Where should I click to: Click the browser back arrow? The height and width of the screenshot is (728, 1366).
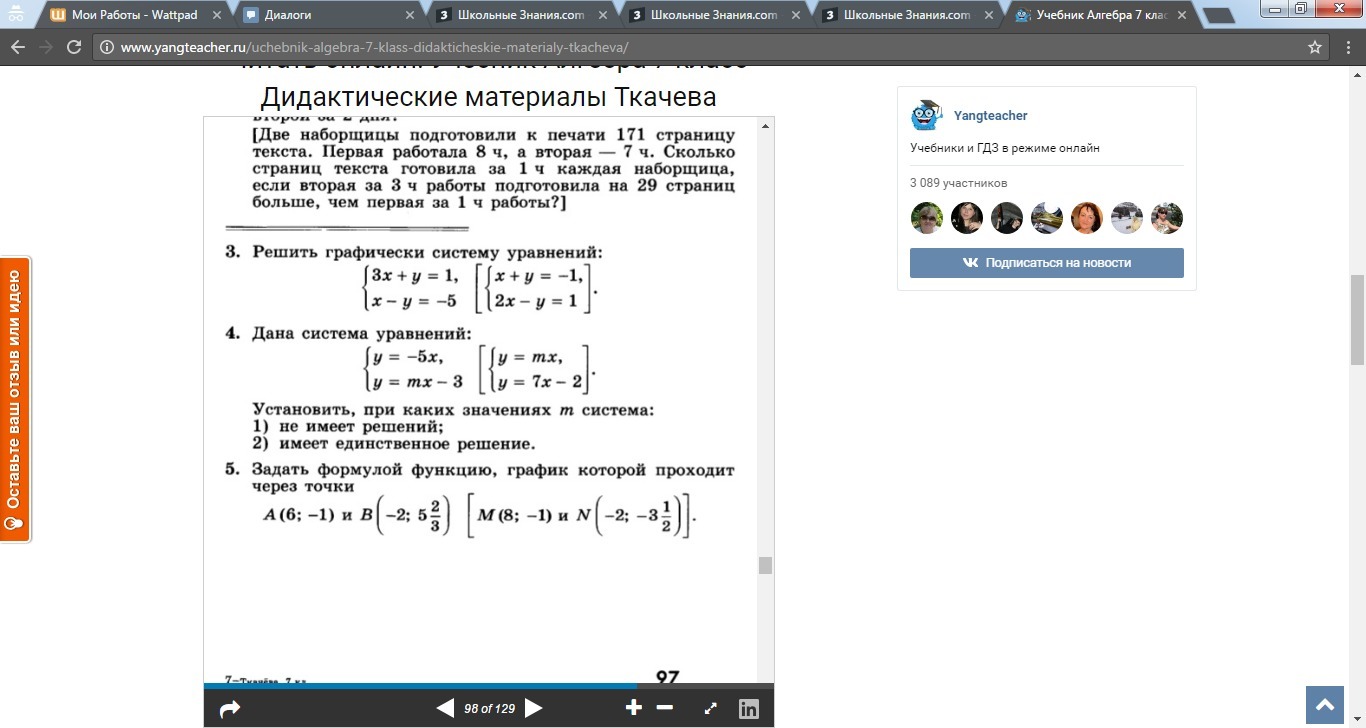pos(18,47)
